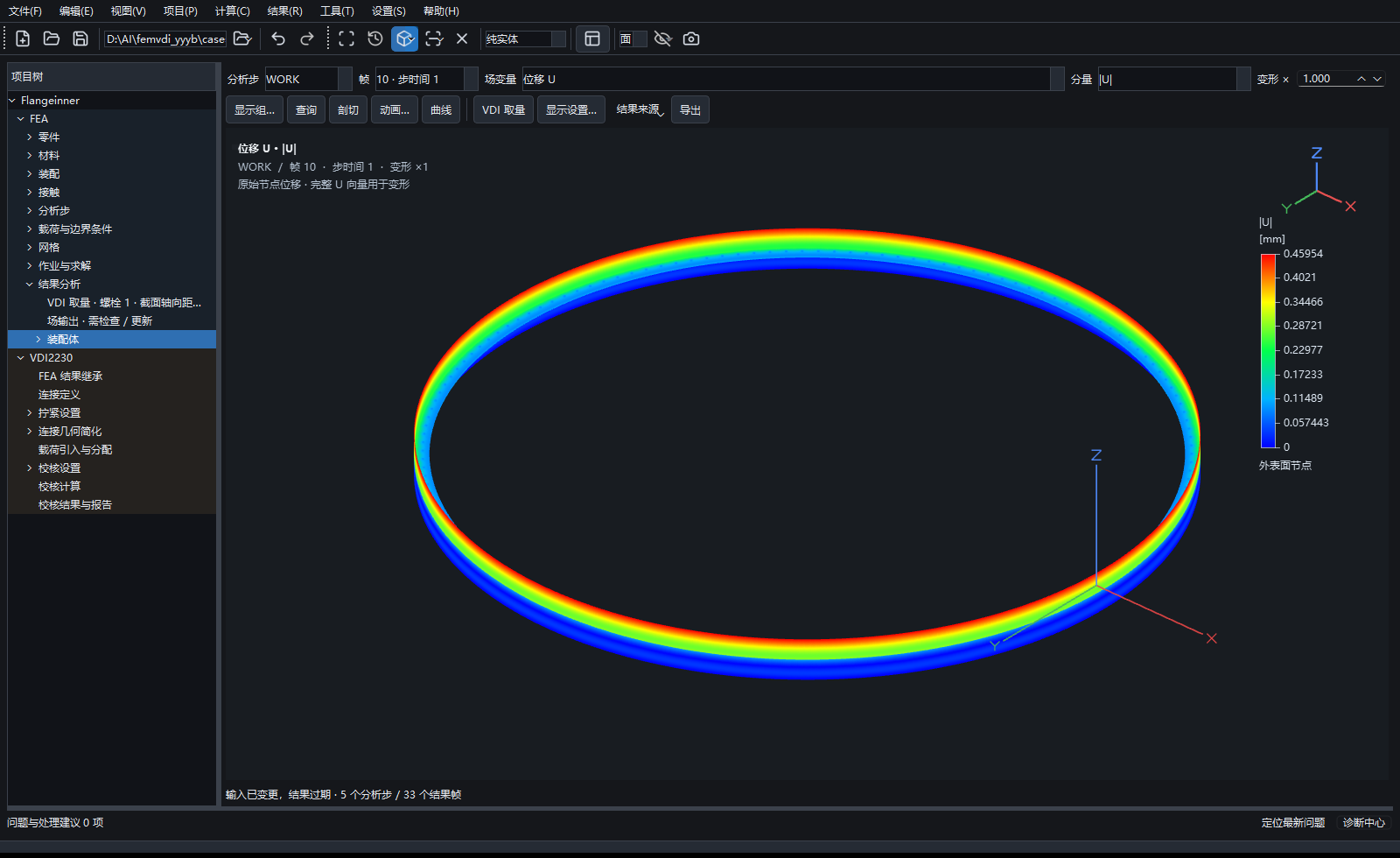Image resolution: width=1400 pixels, height=858 pixels.
Task: Expand the 载荷与边界条件 tree node
Action: pos(29,229)
